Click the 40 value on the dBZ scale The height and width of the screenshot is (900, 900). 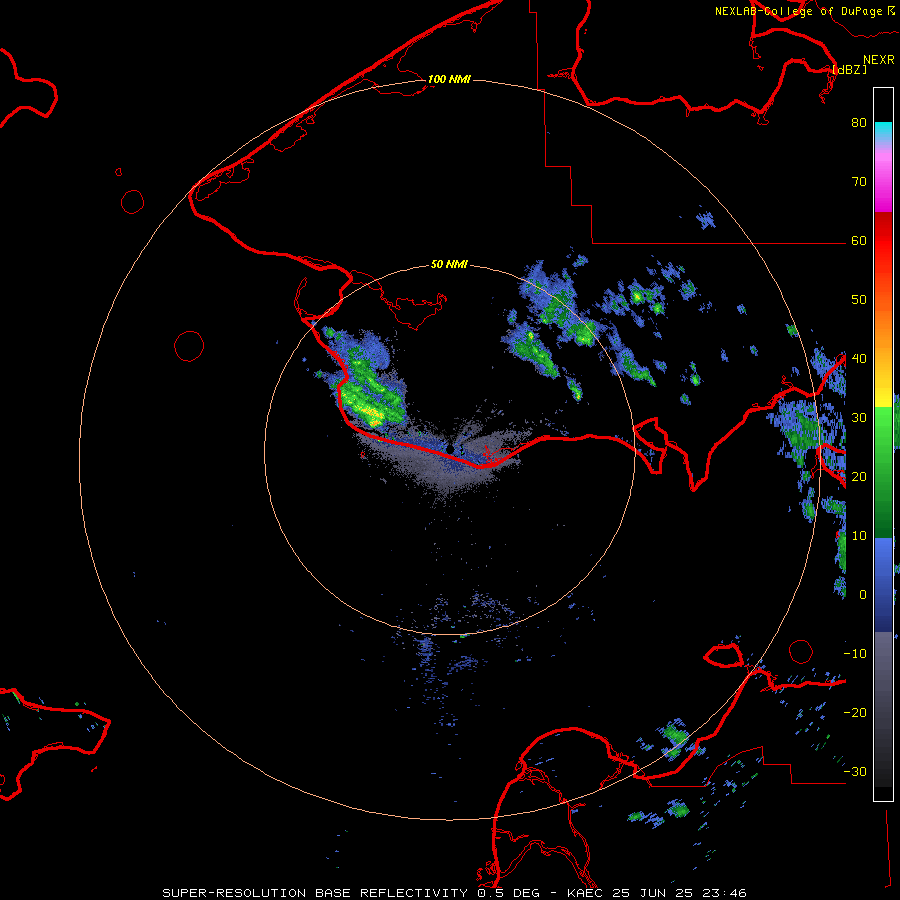(x=859, y=358)
